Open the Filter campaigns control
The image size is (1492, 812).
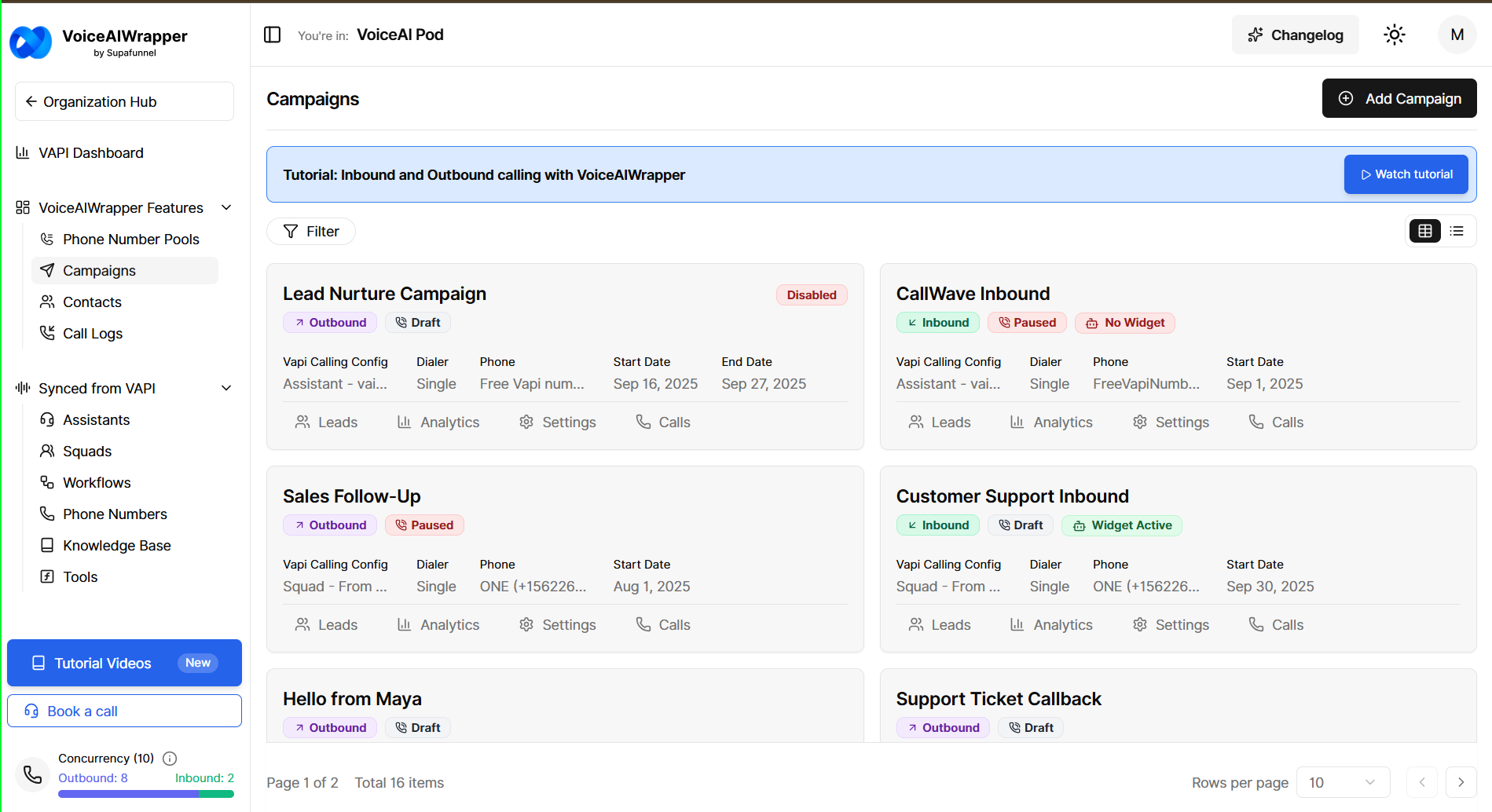coord(311,231)
